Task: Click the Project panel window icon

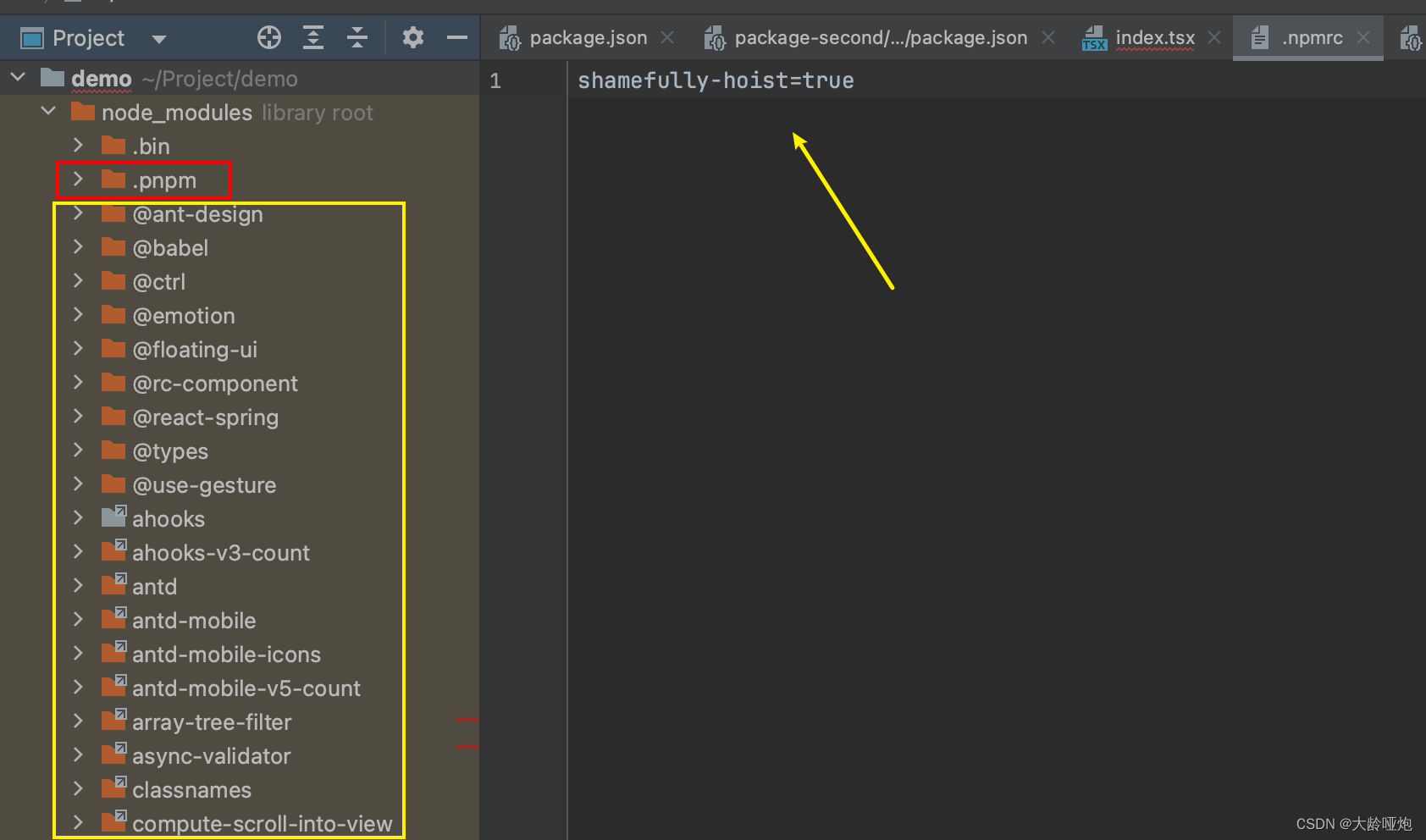Action: coord(32,38)
